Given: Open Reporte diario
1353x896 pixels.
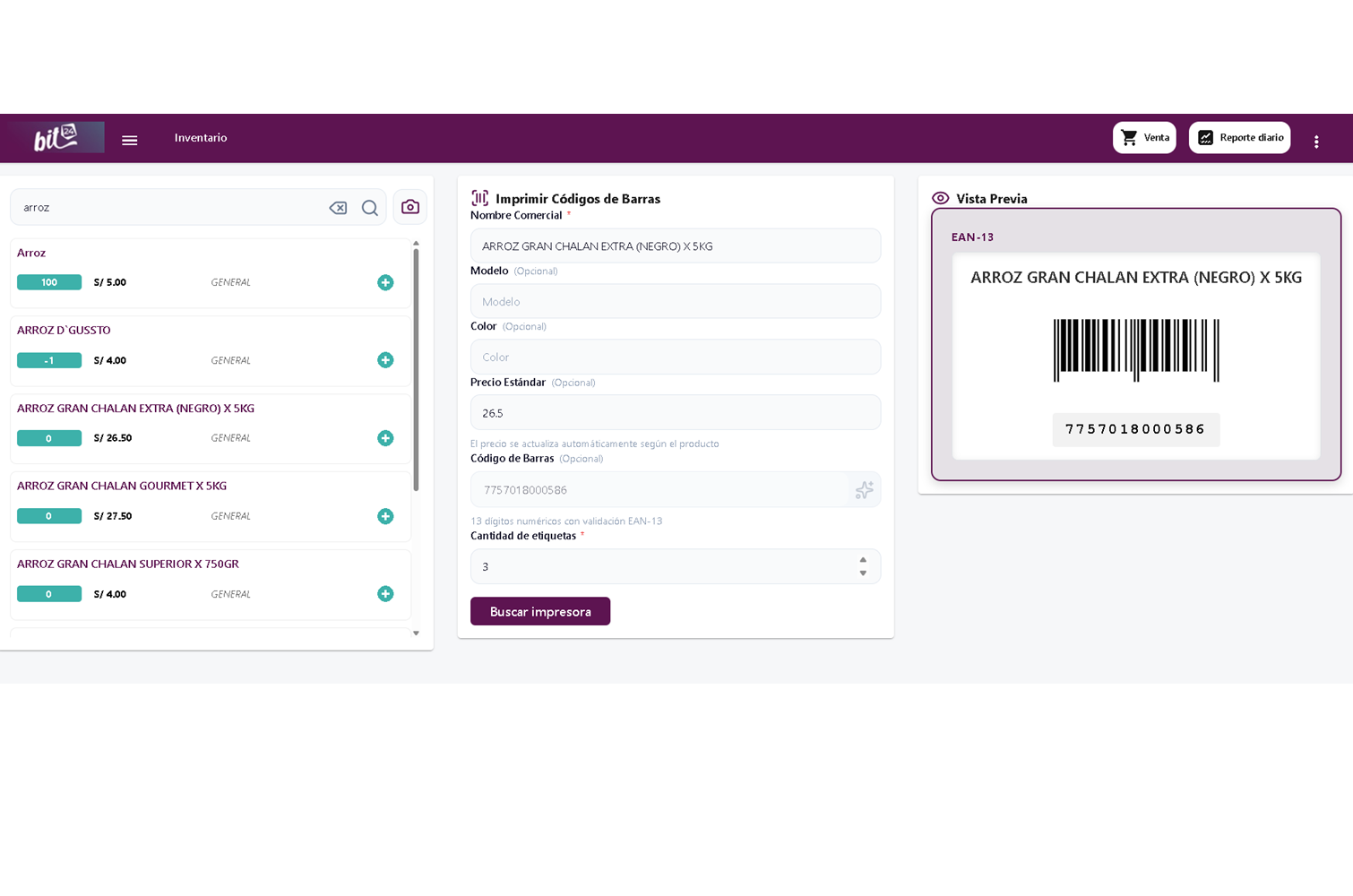Looking at the screenshot, I should (x=1239, y=138).
